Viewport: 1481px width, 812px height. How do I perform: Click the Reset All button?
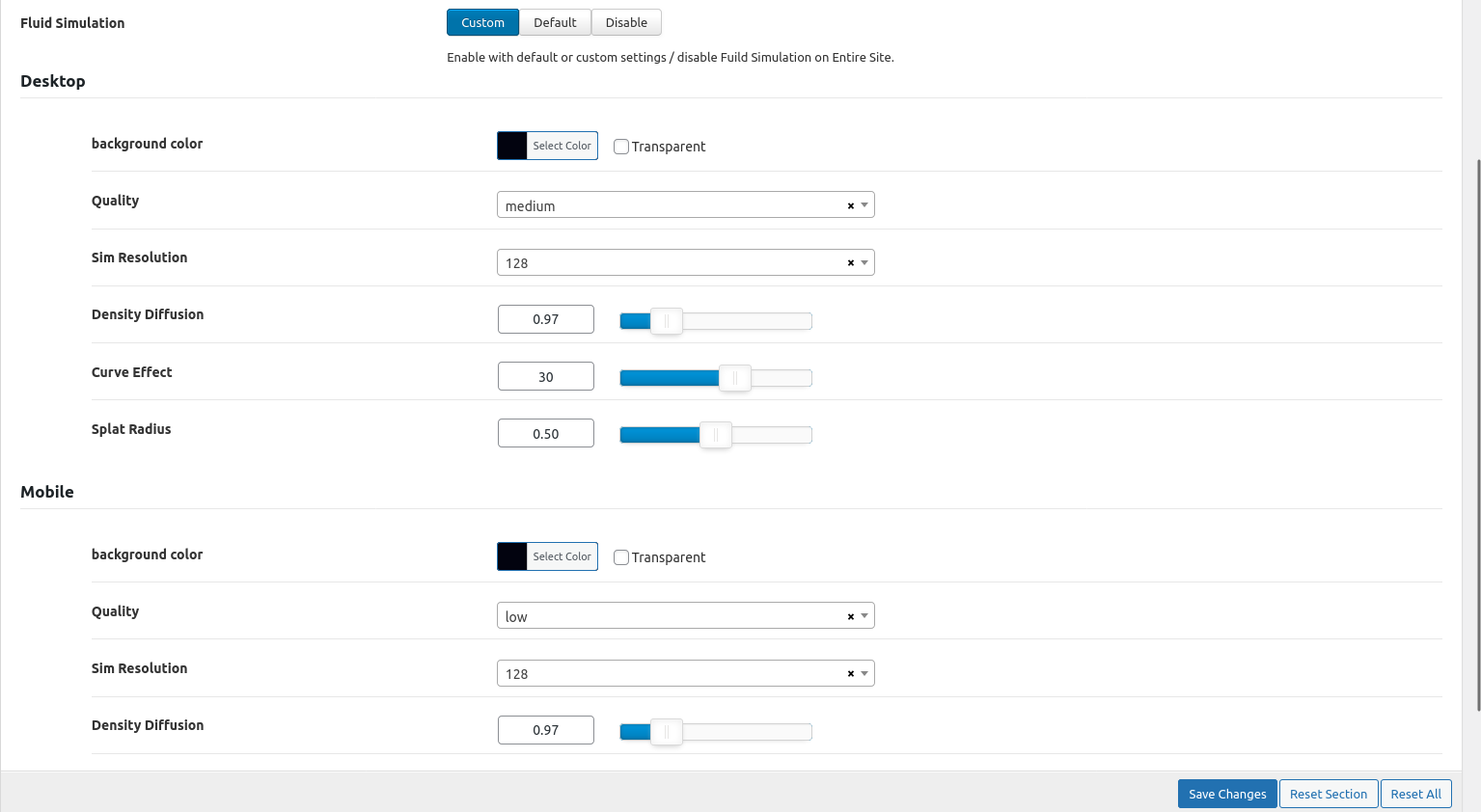pos(1415,794)
